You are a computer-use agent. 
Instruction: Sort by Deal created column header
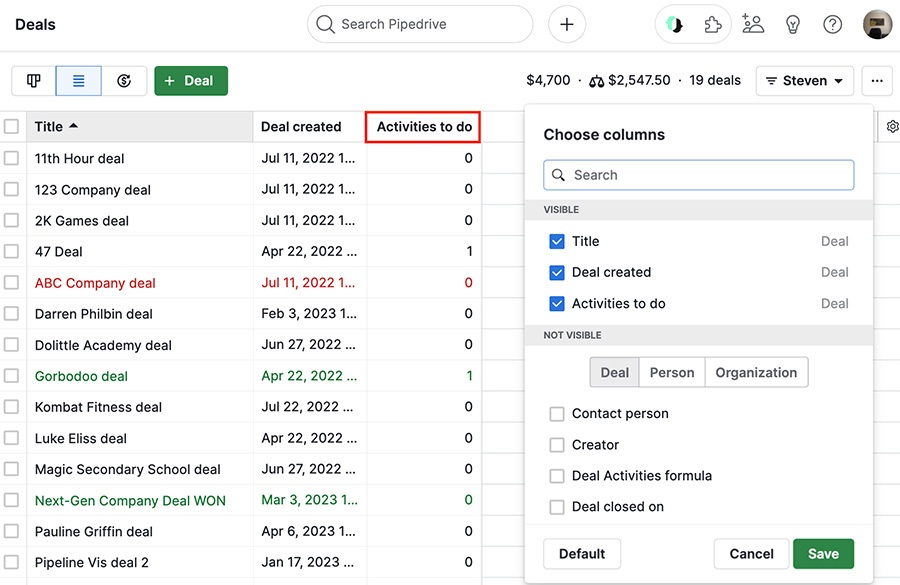tap(309, 126)
